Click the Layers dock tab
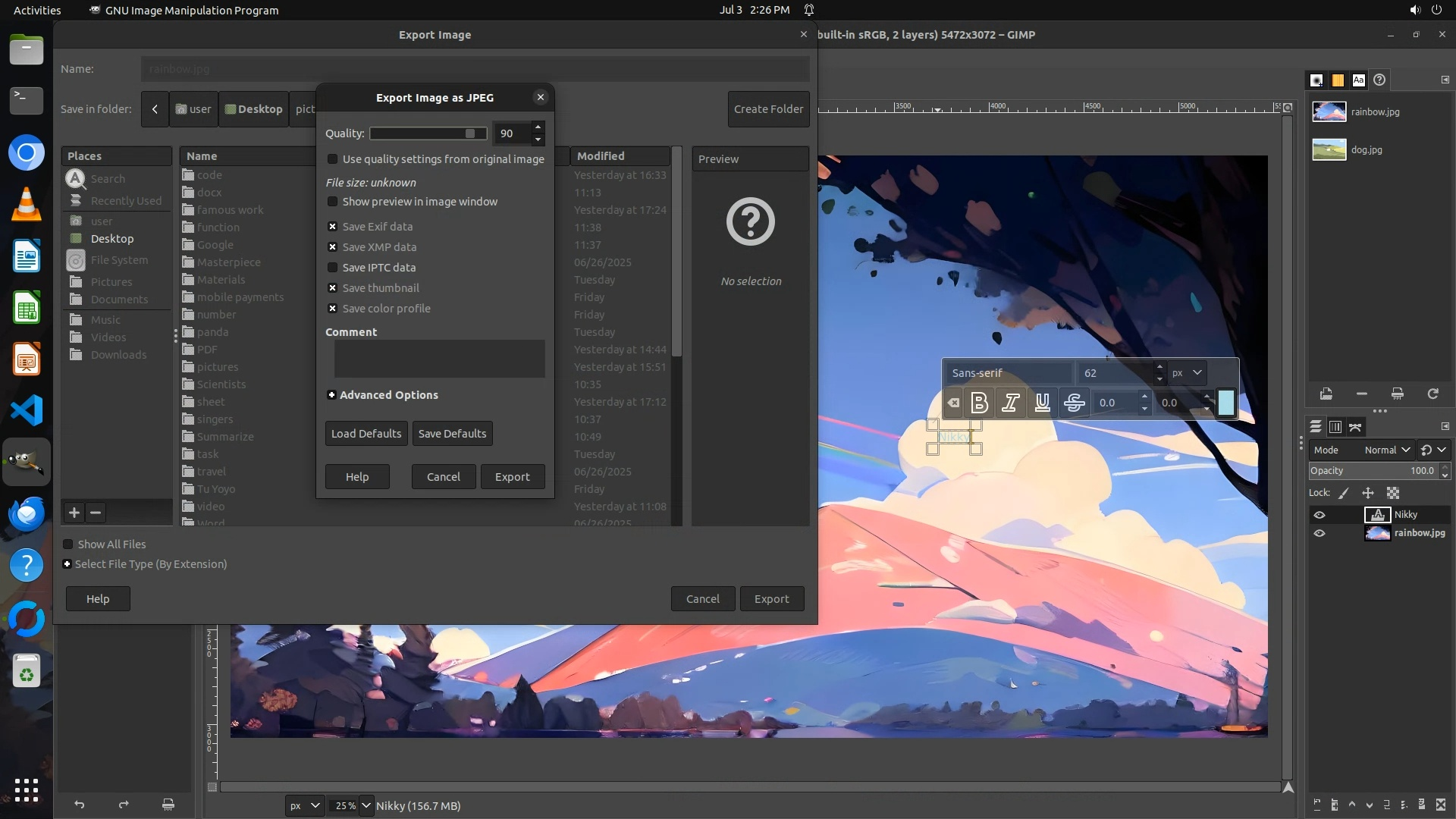The width and height of the screenshot is (1456, 819). click(1316, 427)
